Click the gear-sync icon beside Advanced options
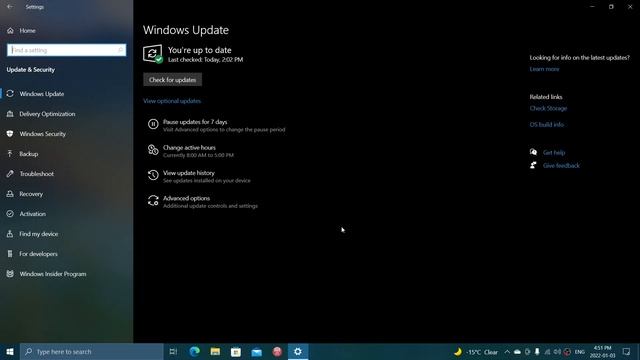640x360 pixels. tap(153, 200)
